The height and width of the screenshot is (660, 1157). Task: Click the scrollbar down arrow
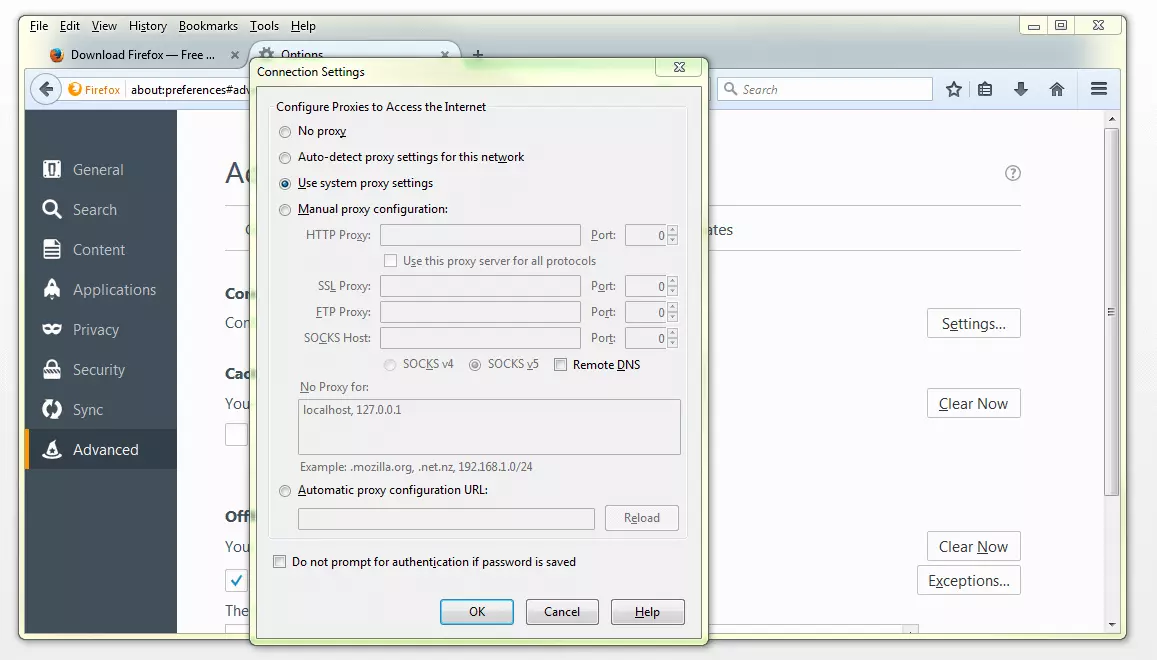(x=1112, y=625)
